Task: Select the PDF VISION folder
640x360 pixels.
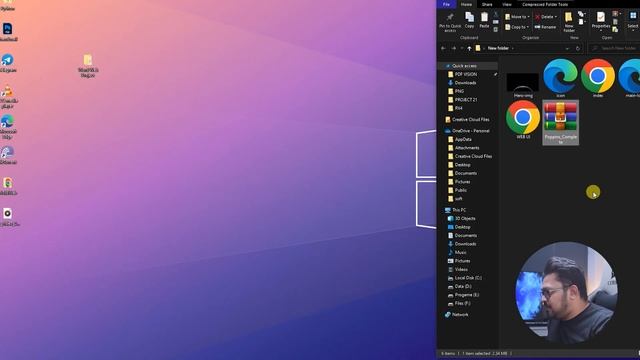Action: (466, 74)
